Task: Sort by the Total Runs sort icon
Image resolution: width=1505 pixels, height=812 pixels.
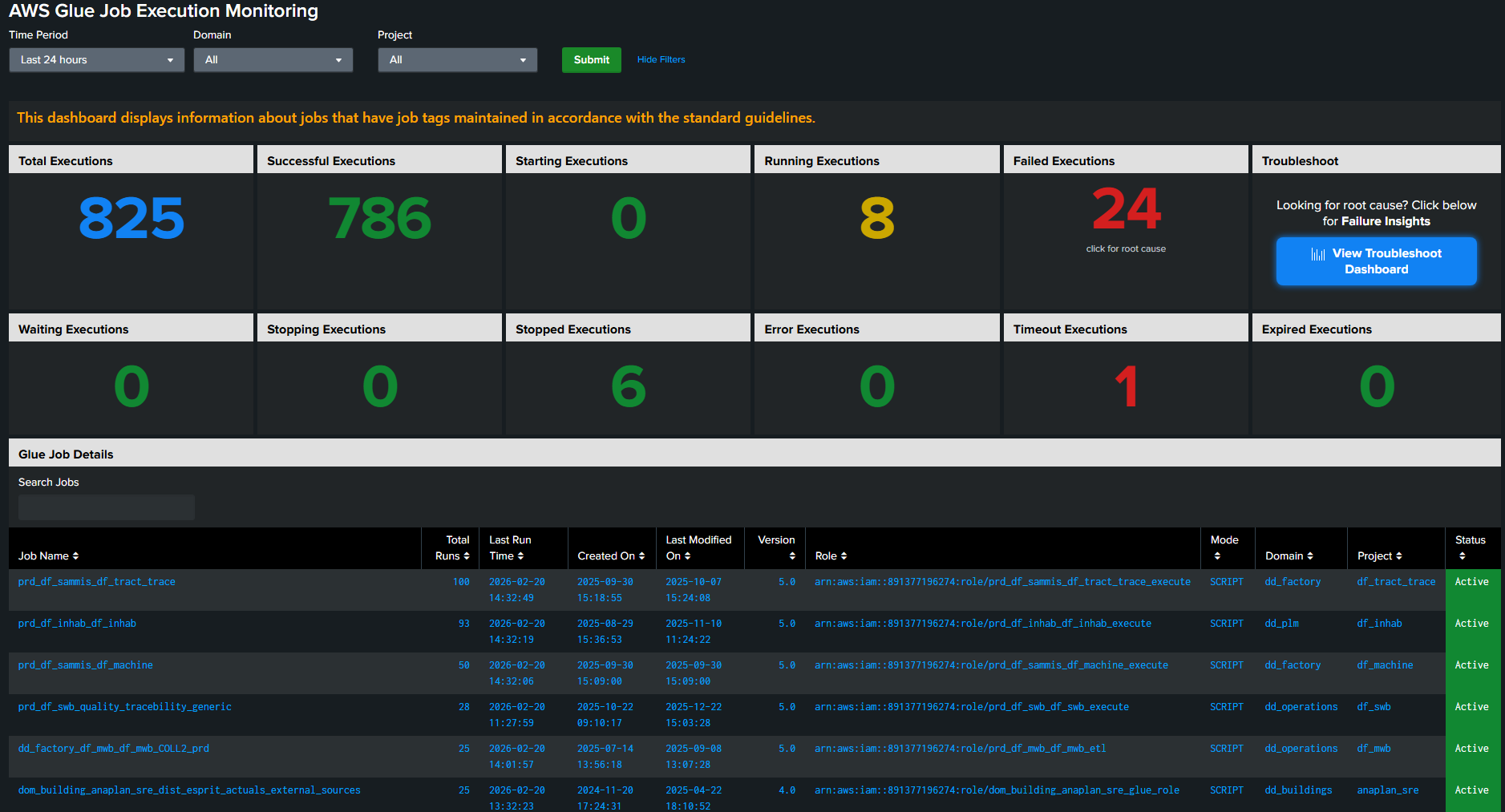Action: (x=467, y=555)
